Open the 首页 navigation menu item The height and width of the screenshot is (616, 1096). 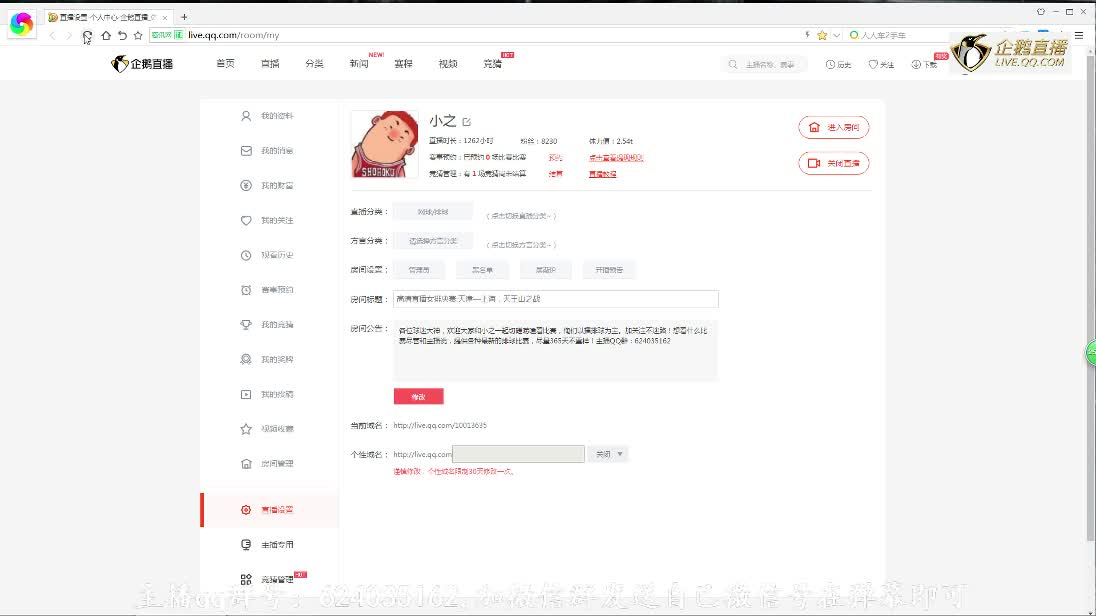click(x=225, y=64)
